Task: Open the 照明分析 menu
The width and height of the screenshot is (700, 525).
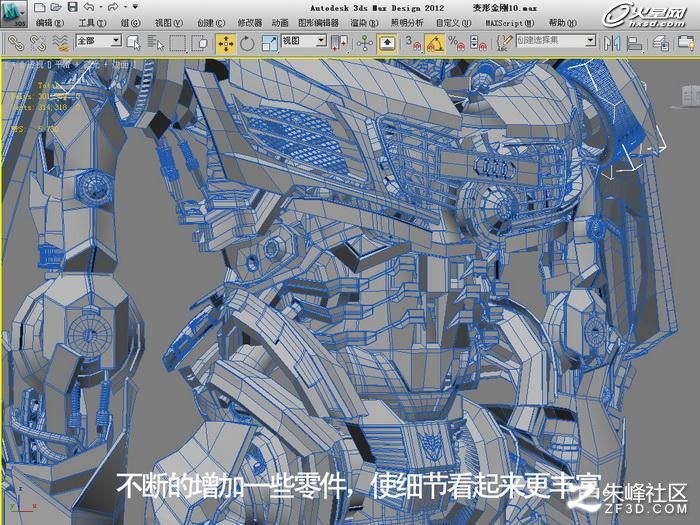Action: tap(407, 23)
